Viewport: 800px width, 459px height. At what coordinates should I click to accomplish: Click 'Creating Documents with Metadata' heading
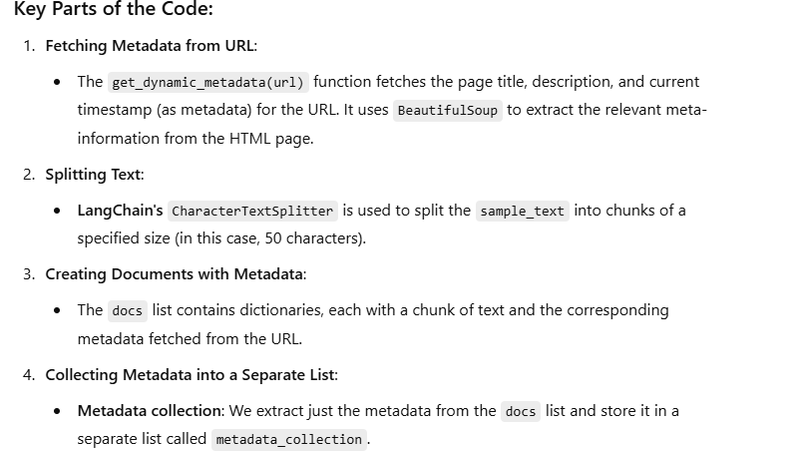174,274
